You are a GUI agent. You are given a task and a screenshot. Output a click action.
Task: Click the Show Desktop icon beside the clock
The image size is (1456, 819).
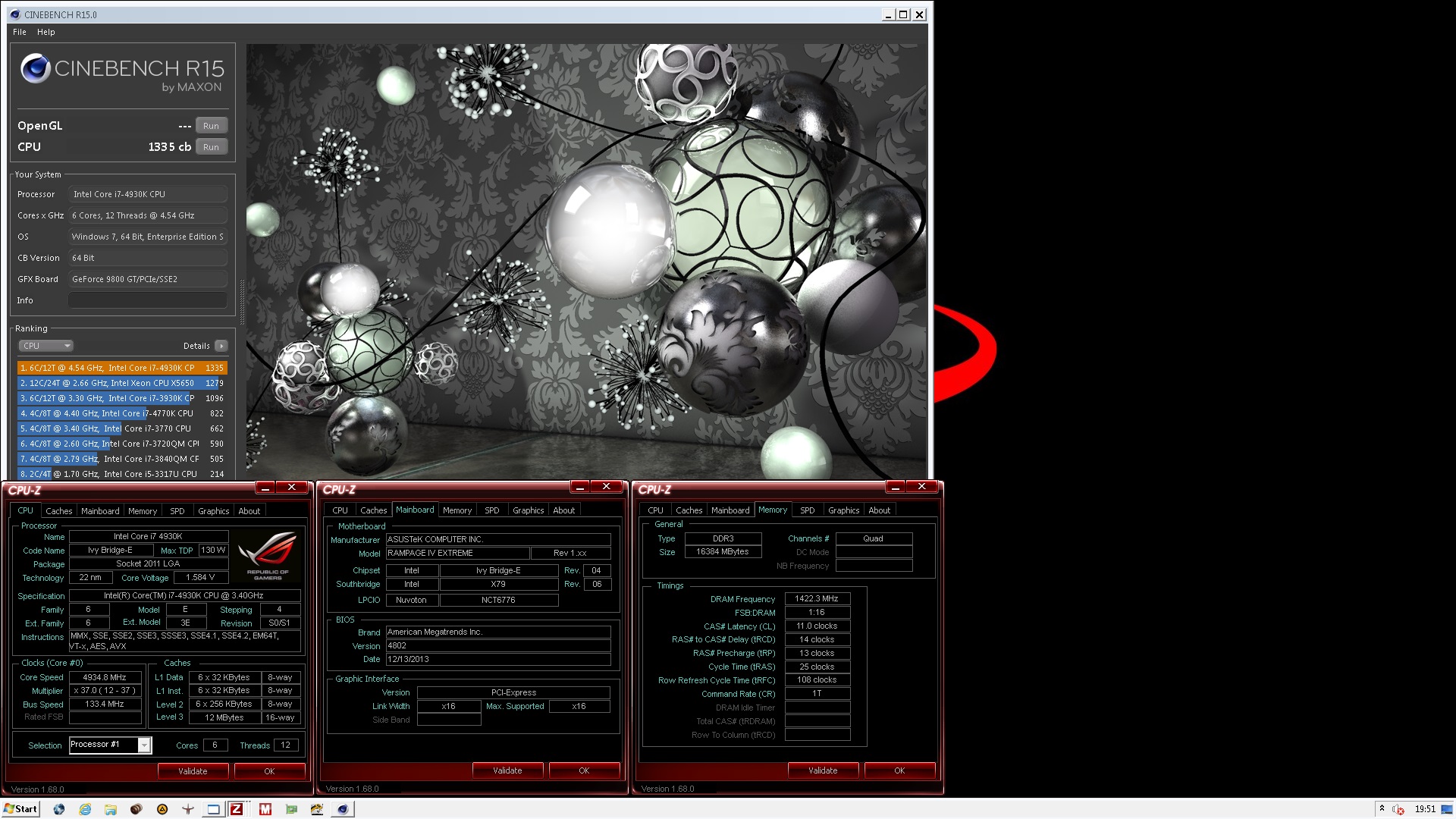click(x=1446, y=808)
